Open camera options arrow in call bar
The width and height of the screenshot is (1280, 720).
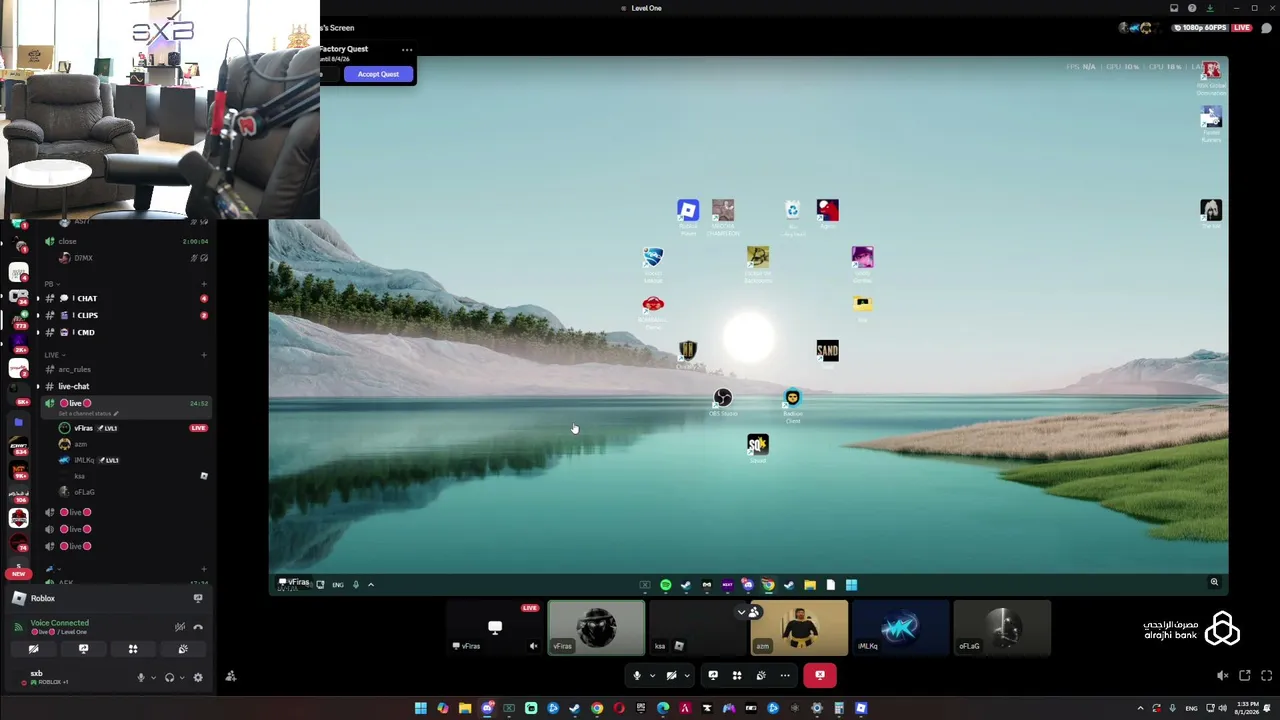(x=686, y=675)
